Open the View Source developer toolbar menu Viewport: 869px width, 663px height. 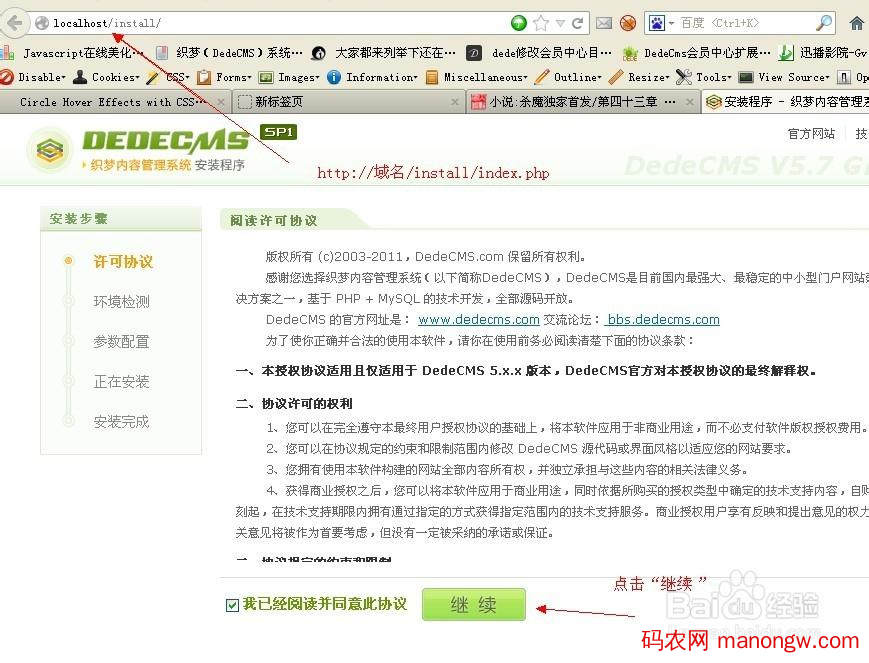tap(784, 77)
